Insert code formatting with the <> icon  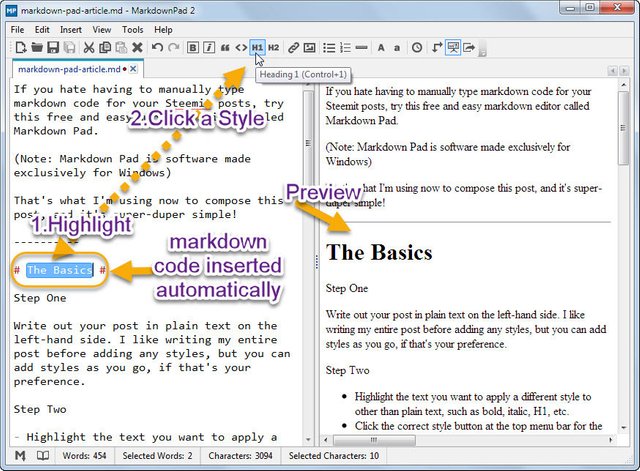[x=241, y=47]
